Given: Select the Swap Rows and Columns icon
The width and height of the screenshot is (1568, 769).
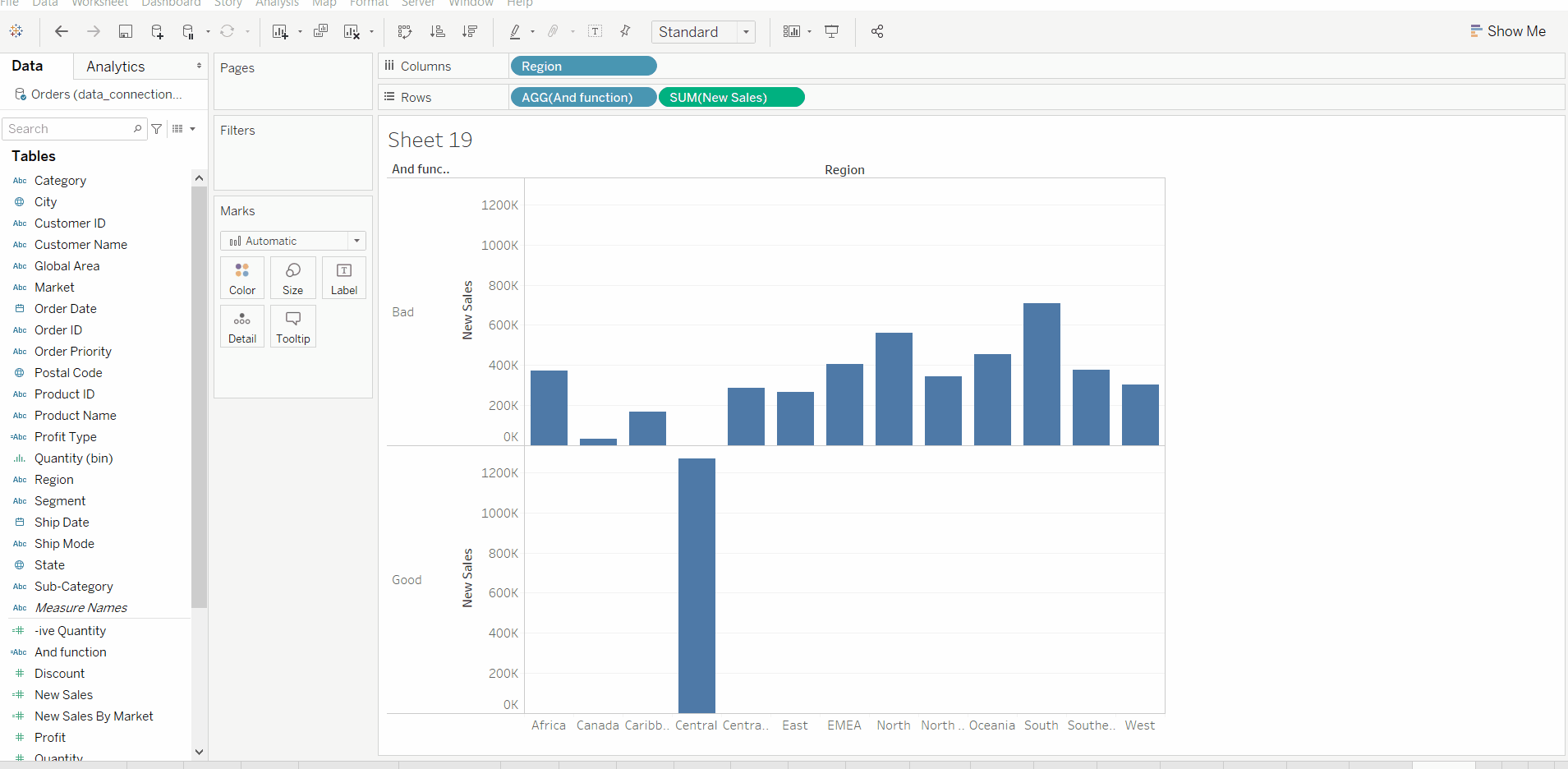Looking at the screenshot, I should point(405,31).
